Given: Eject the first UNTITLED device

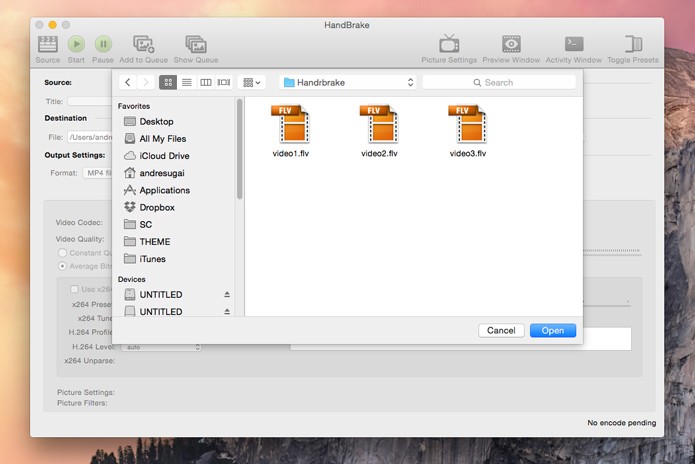Looking at the screenshot, I should 227,294.
